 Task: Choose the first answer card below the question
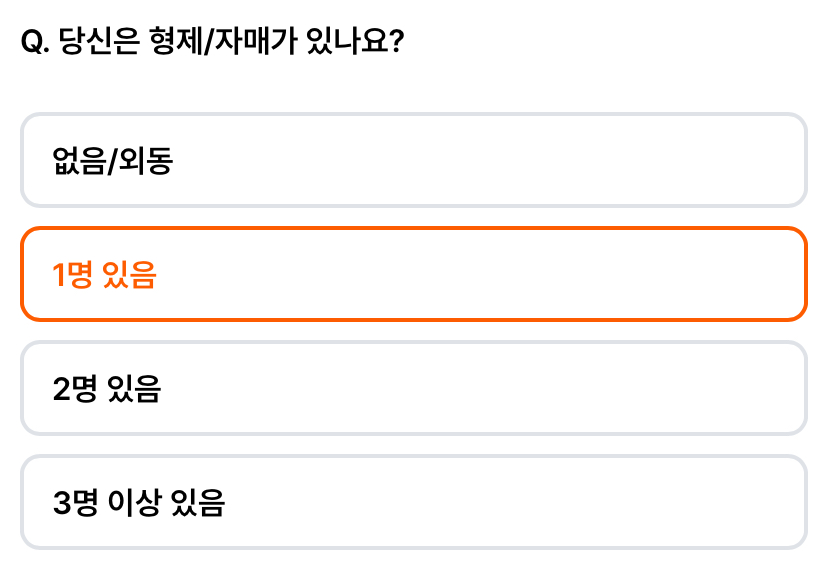[413, 160]
